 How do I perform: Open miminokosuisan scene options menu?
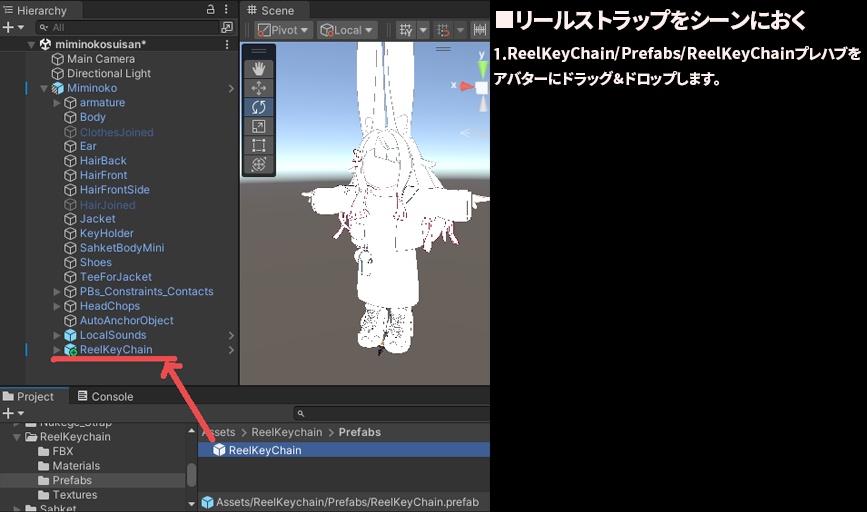pos(227,44)
